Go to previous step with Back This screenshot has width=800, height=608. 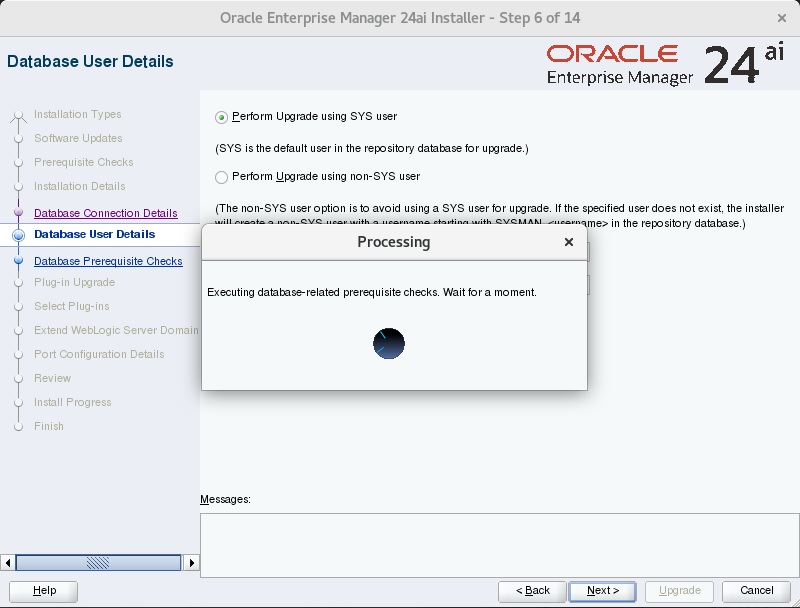[x=532, y=590]
